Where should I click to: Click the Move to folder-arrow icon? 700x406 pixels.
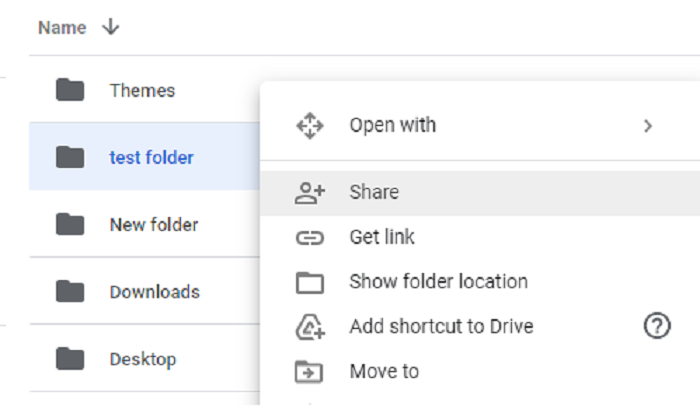click(x=310, y=372)
